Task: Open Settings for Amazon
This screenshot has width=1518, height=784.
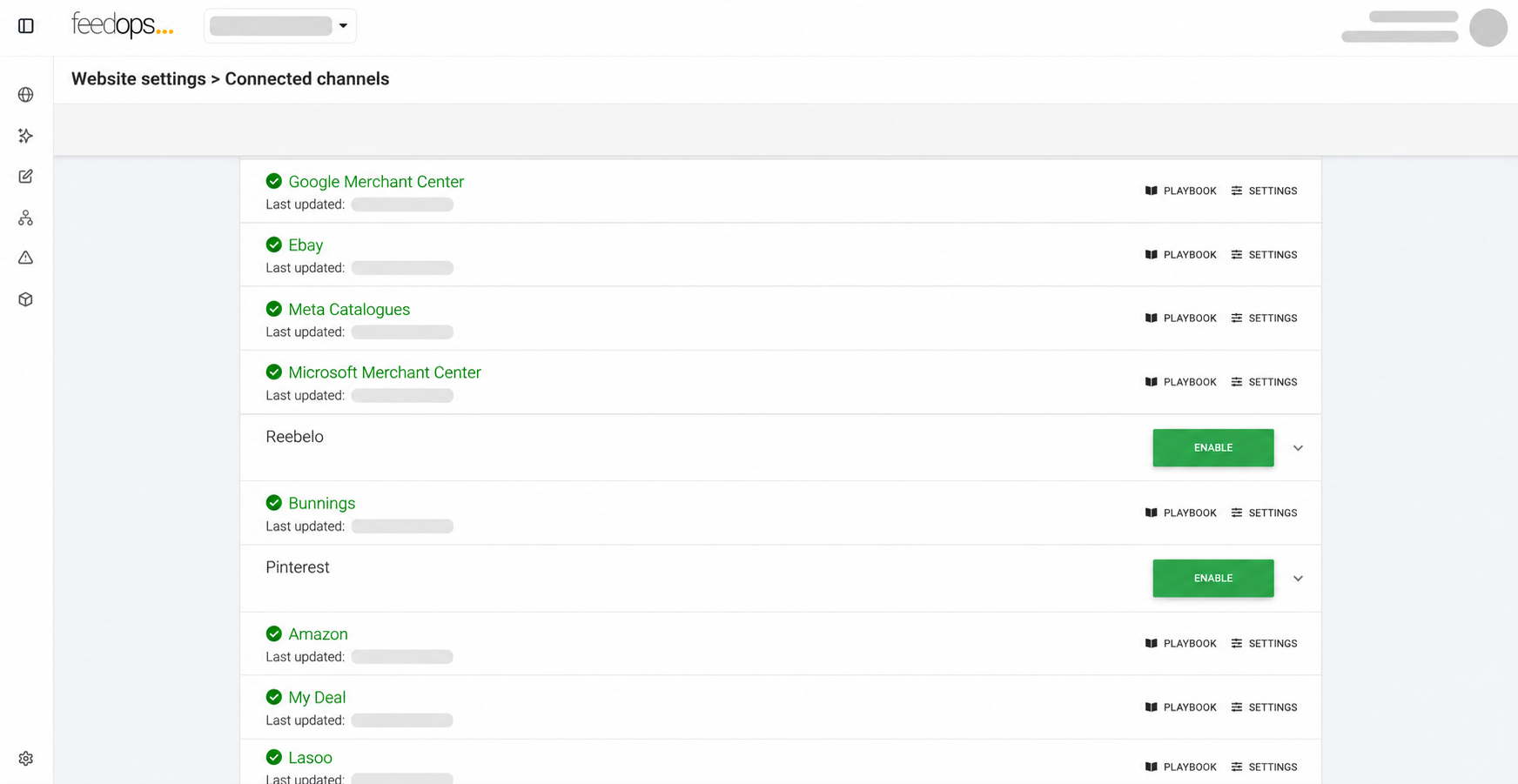Action: tap(1265, 644)
